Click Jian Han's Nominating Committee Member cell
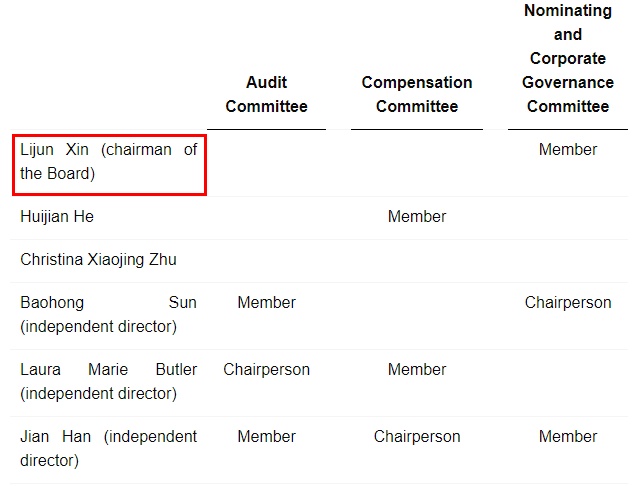Viewport: 638px width, 486px height. coord(568,436)
